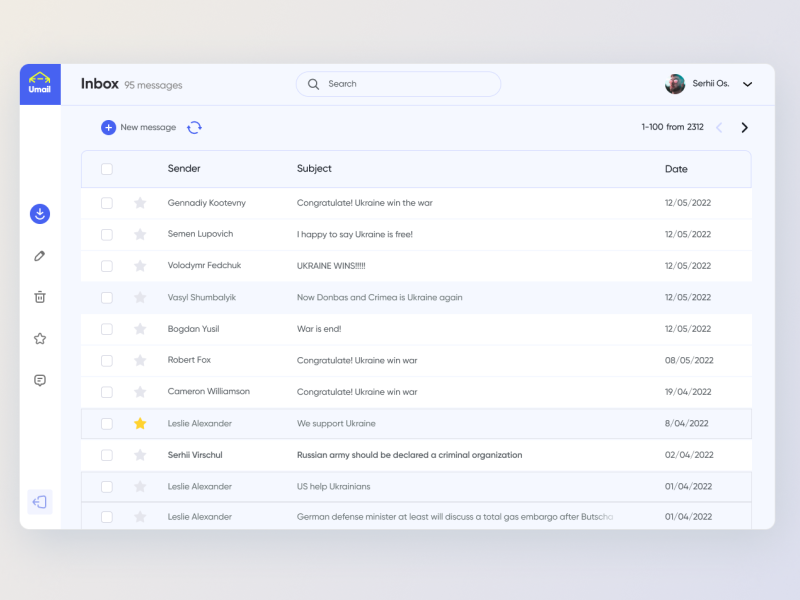800x600 pixels.
Task: Sort by the Date column header
Action: tap(676, 169)
